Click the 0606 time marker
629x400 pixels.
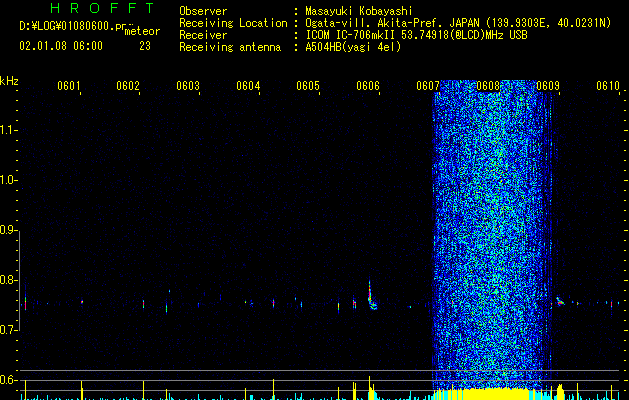pyautogui.click(x=368, y=86)
